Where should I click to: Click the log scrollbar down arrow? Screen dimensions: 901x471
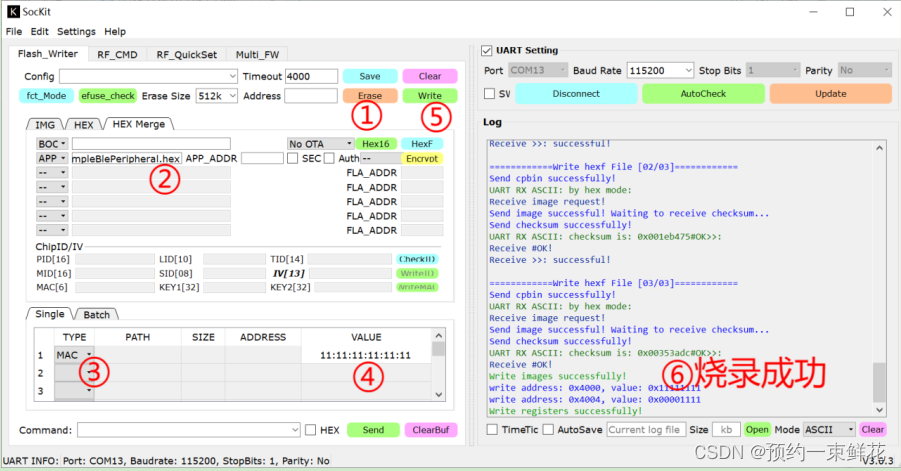tap(879, 410)
